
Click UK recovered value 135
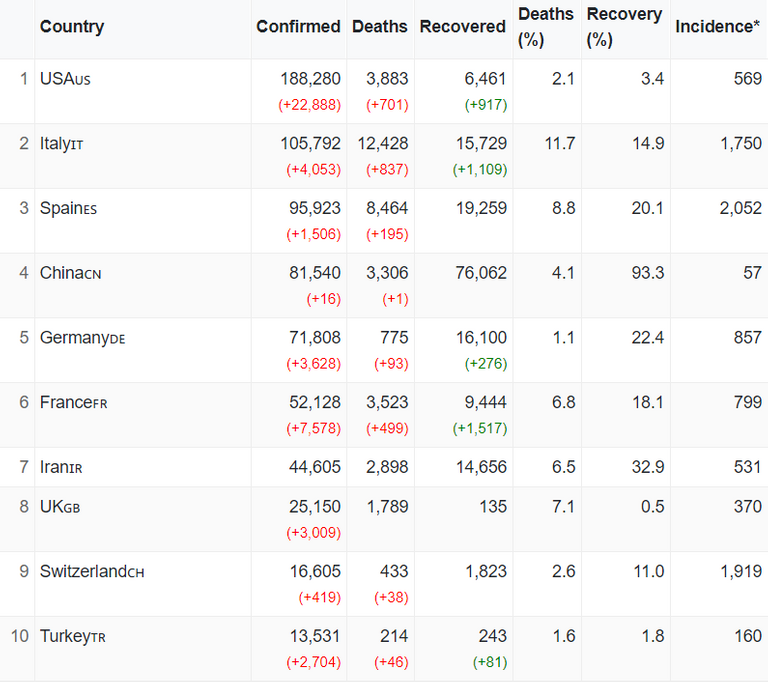point(493,507)
